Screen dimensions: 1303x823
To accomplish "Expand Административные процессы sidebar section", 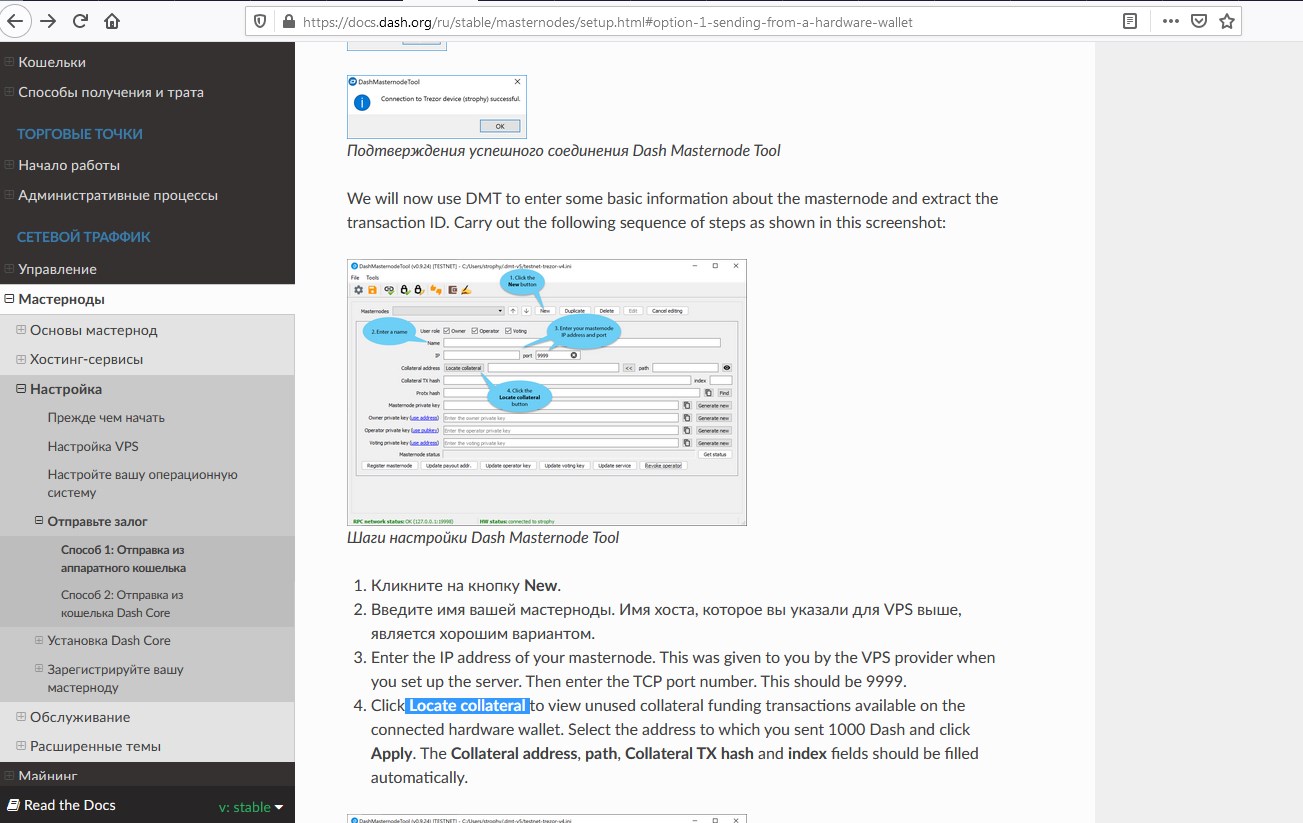I will coord(9,195).
